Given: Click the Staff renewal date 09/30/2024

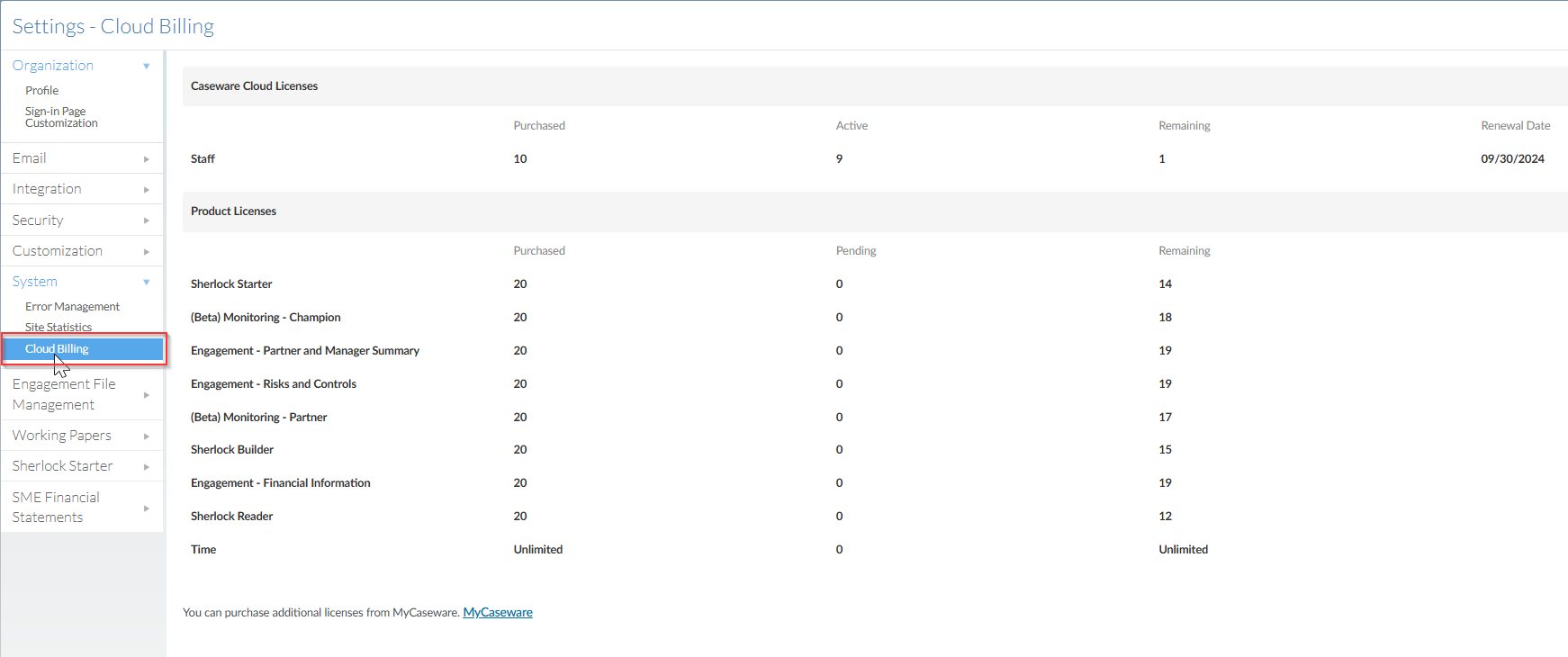Looking at the screenshot, I should pos(1512,159).
